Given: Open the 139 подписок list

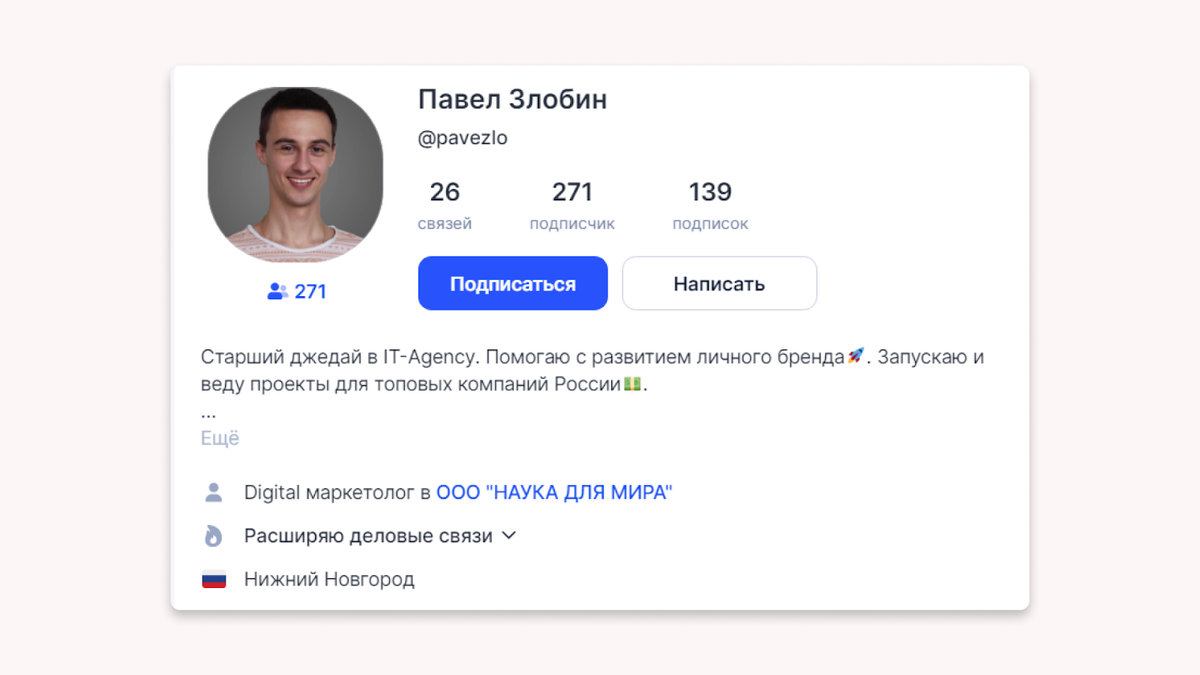Looking at the screenshot, I should tap(710, 205).
